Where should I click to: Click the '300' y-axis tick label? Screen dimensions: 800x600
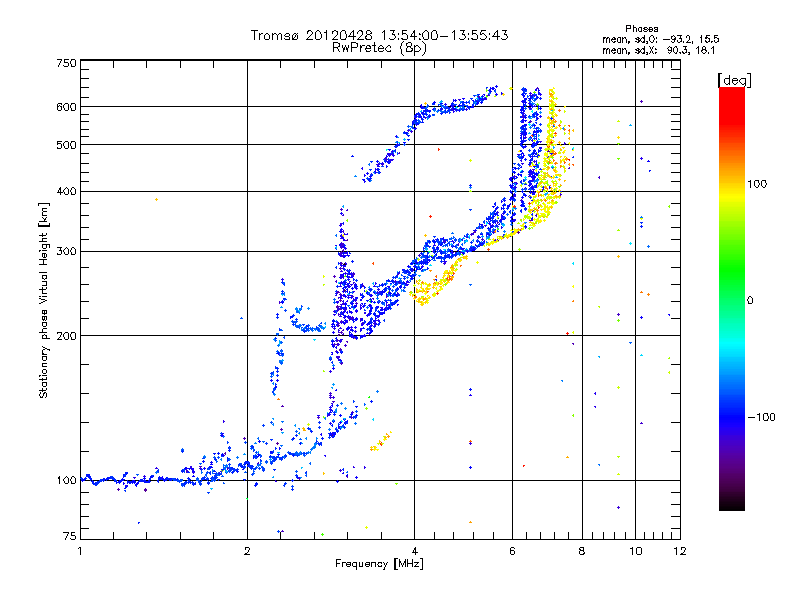pyautogui.click(x=67, y=252)
